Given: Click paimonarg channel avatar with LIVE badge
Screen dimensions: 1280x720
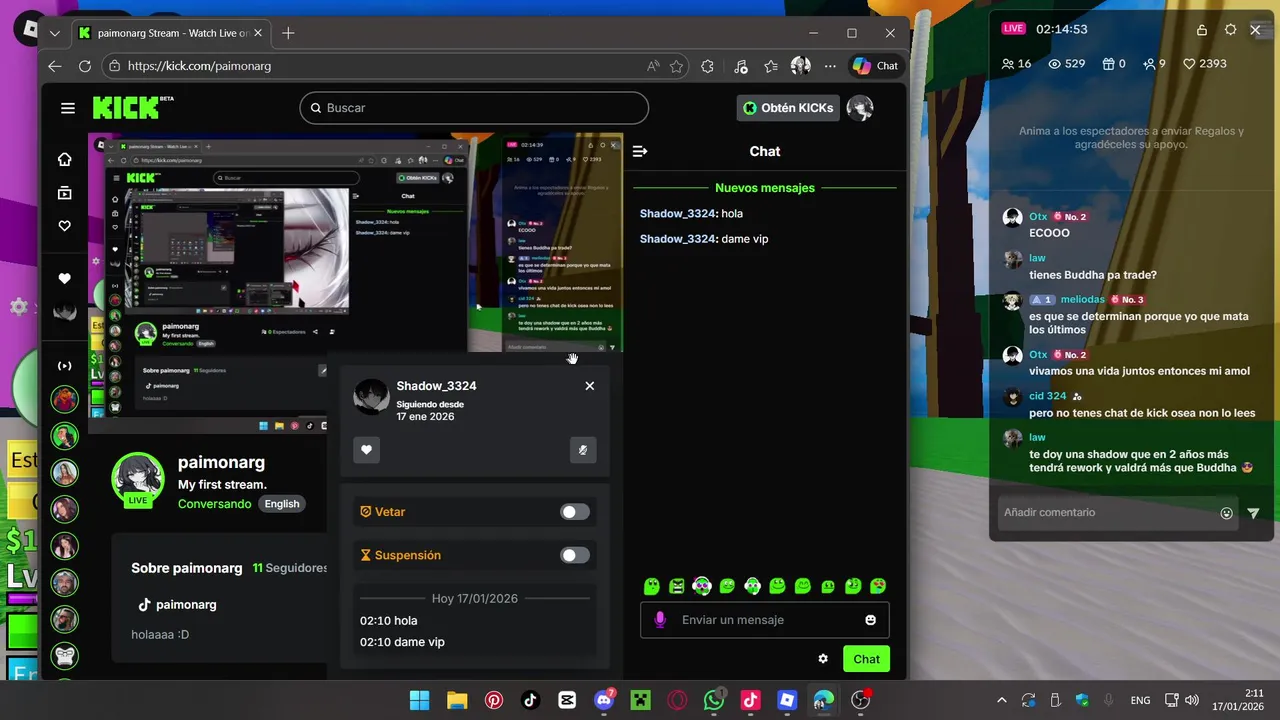Looking at the screenshot, I should (138, 481).
